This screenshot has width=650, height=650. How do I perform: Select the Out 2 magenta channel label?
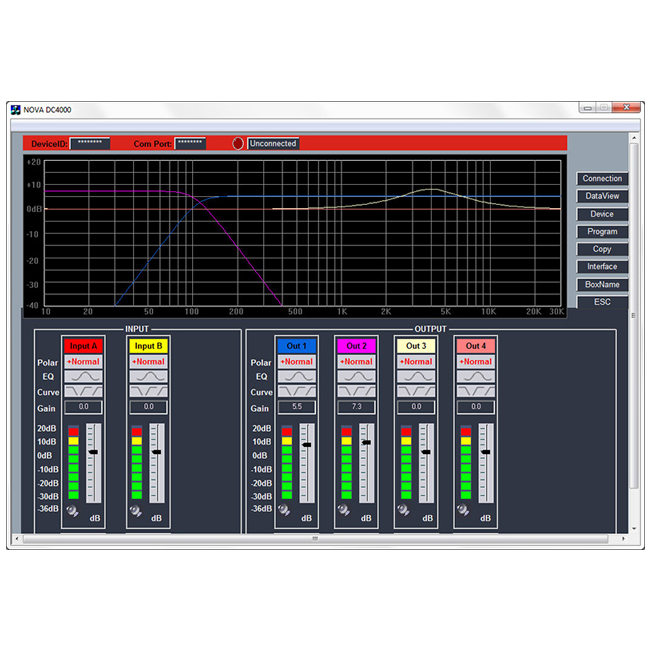[356, 346]
